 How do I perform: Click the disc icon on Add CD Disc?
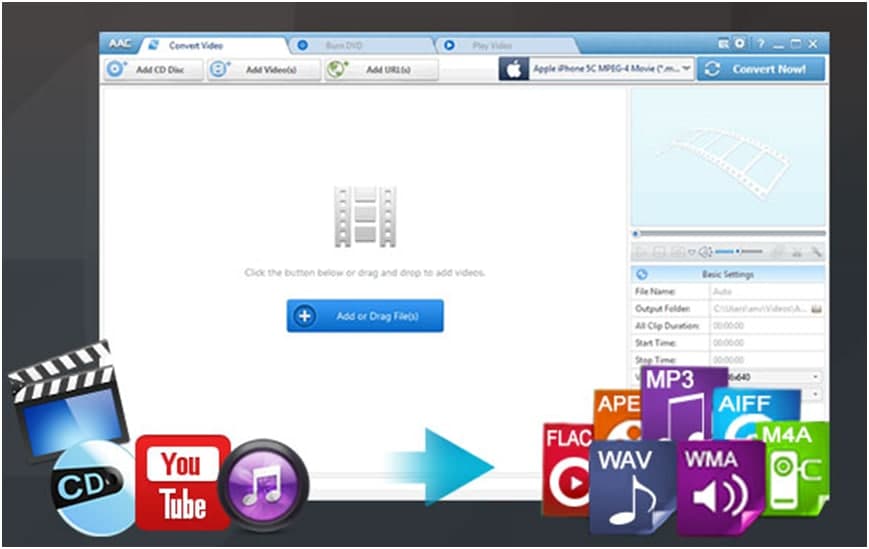click(x=115, y=69)
